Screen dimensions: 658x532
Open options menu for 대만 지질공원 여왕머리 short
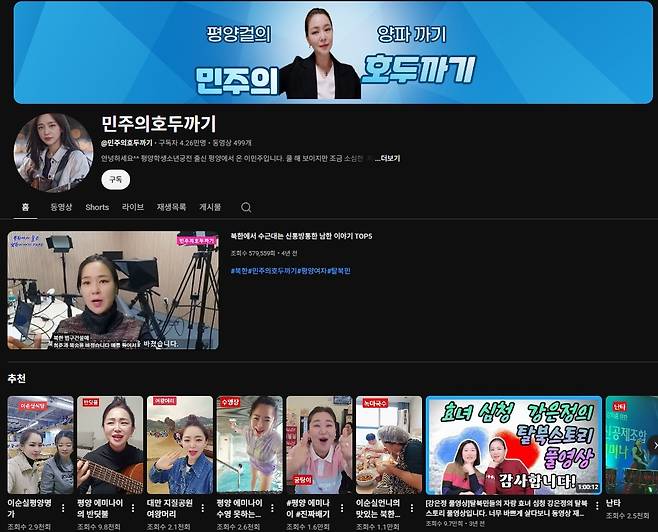coord(203,508)
